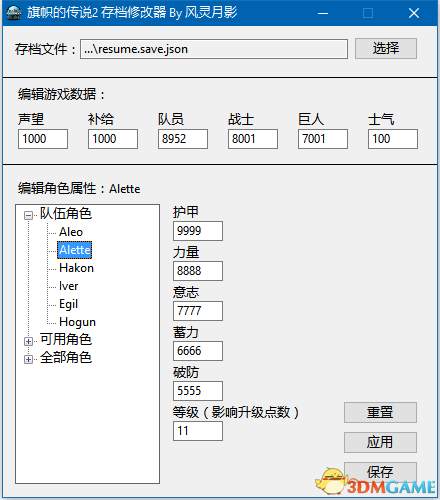Click the 声望 value field
Viewport: 440px width, 500px height.
tap(43, 139)
